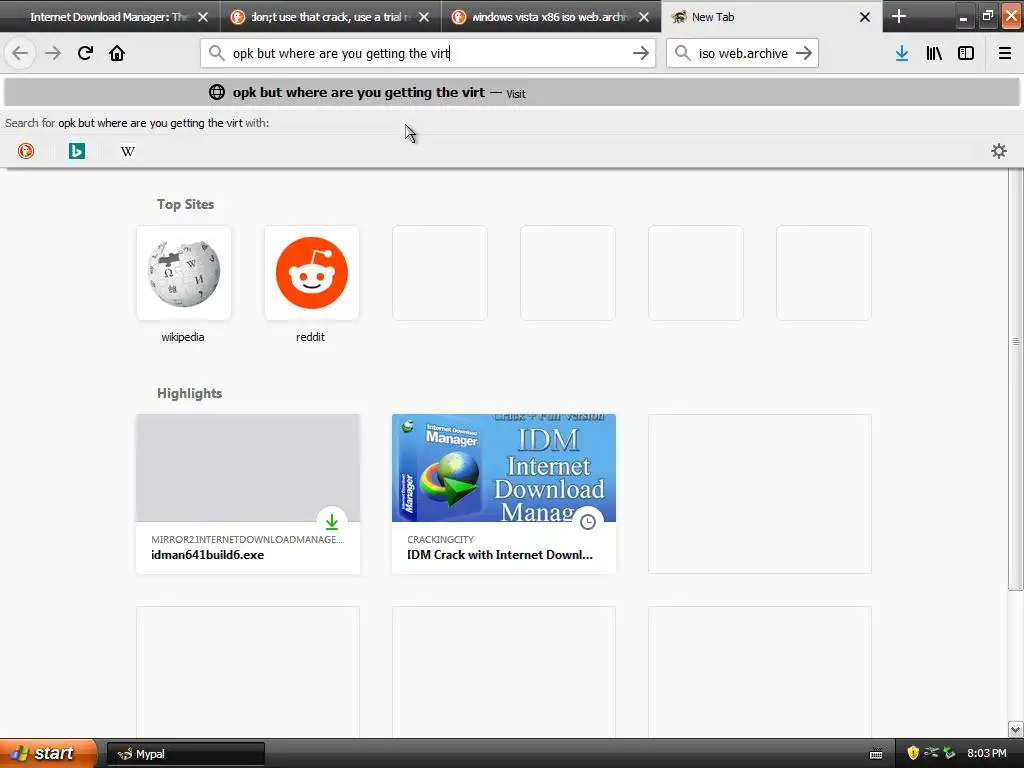Image resolution: width=1024 pixels, height=768 pixels.
Task: Open the on-screen keyboard tray icon
Action: [x=876, y=754]
